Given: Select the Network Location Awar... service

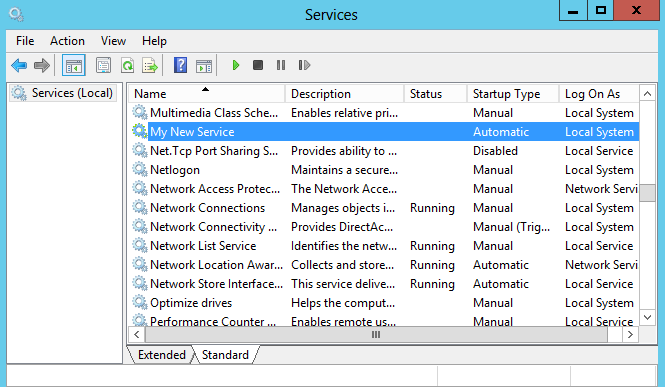Looking at the screenshot, I should 216,265.
